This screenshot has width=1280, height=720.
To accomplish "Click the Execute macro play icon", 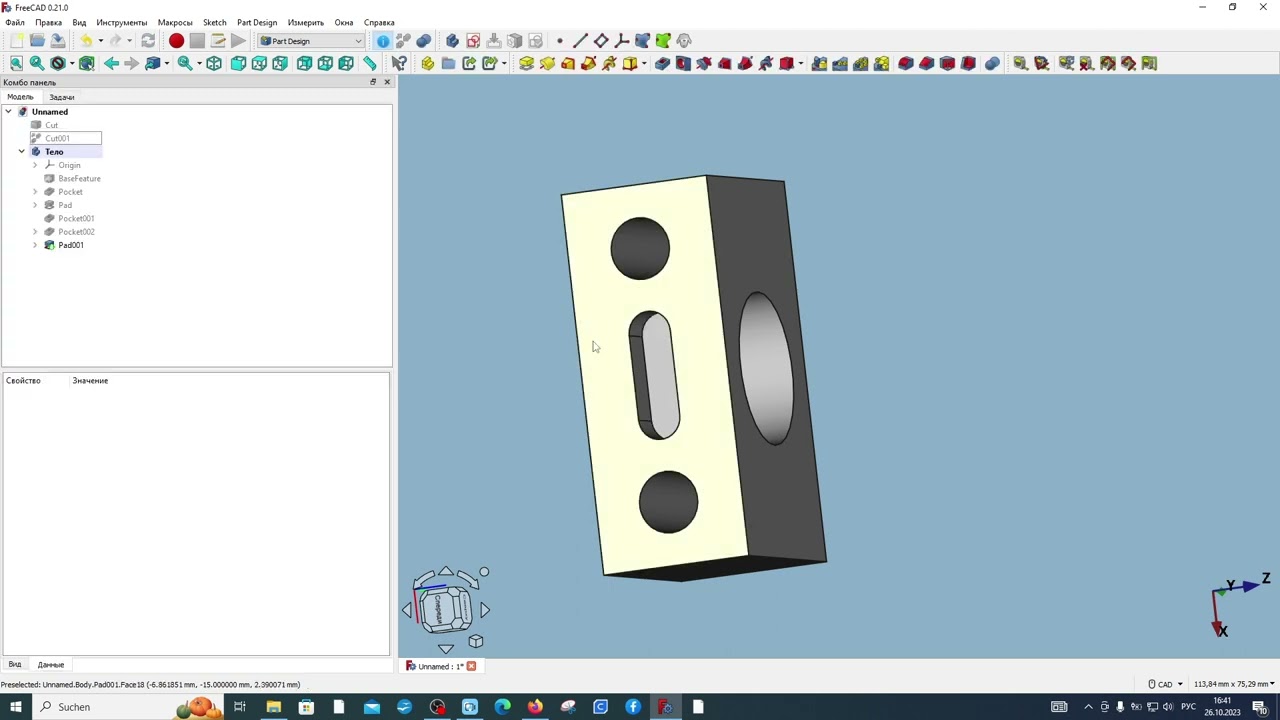I will pyautogui.click(x=238, y=41).
